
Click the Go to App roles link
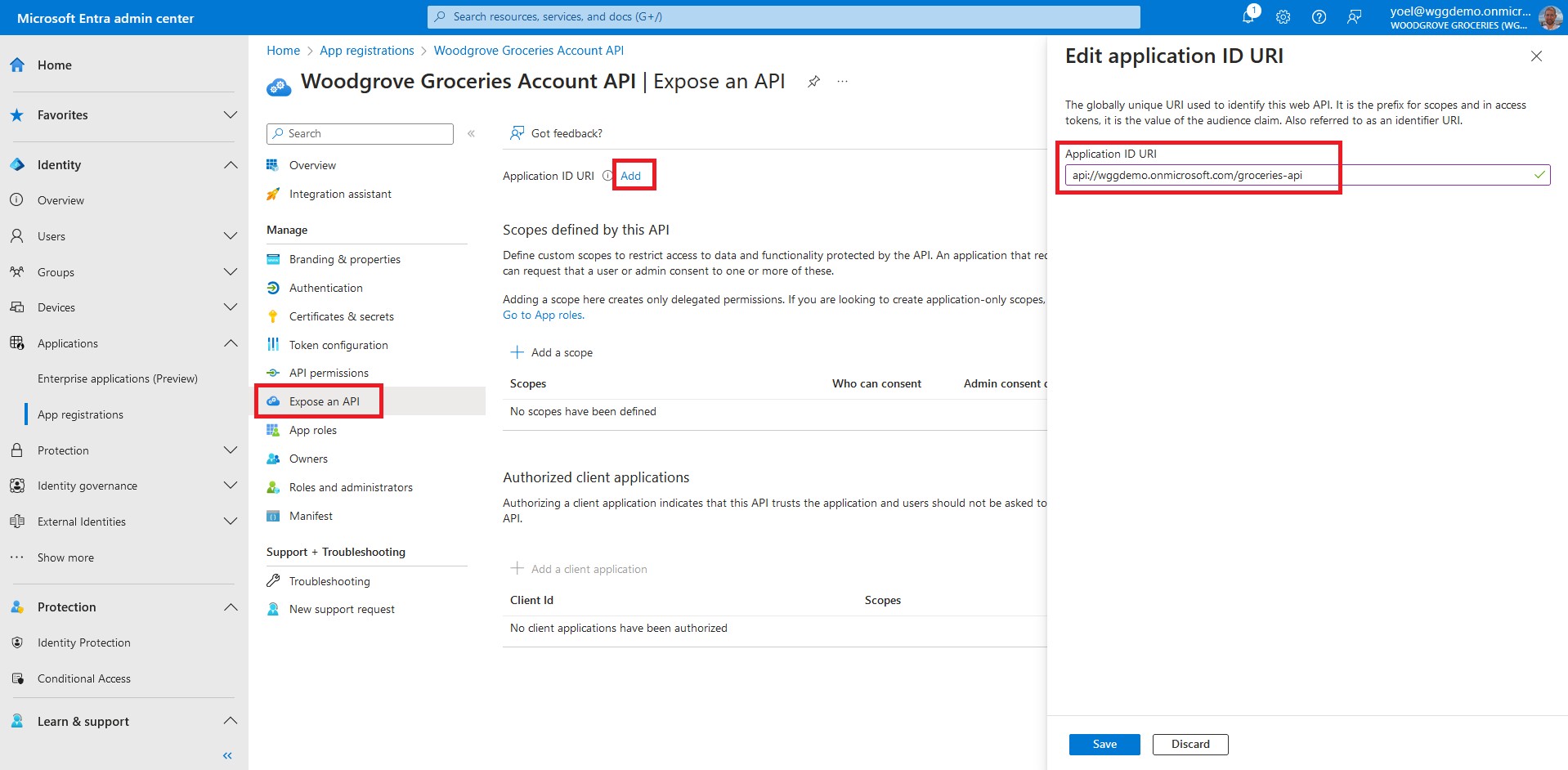pos(543,315)
